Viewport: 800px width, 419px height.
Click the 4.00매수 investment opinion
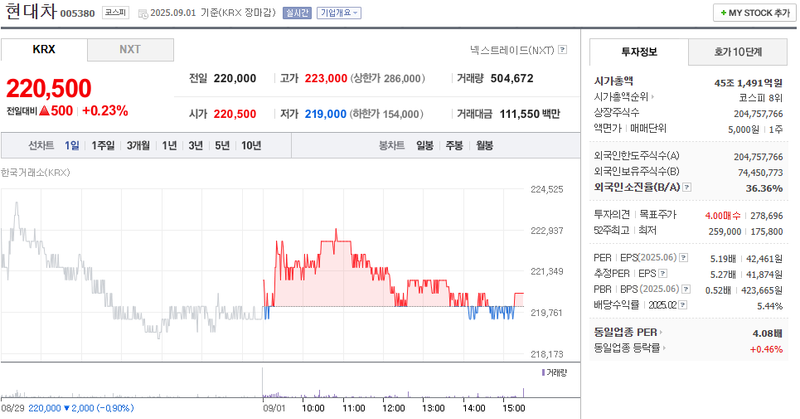722,216
